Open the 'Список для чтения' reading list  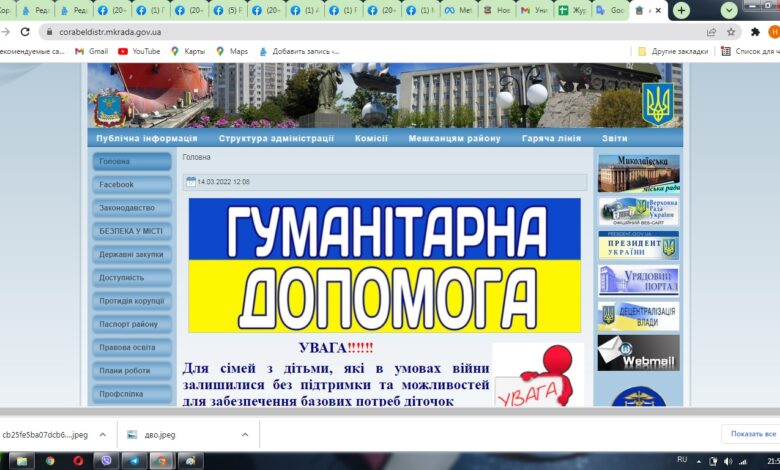(750, 51)
